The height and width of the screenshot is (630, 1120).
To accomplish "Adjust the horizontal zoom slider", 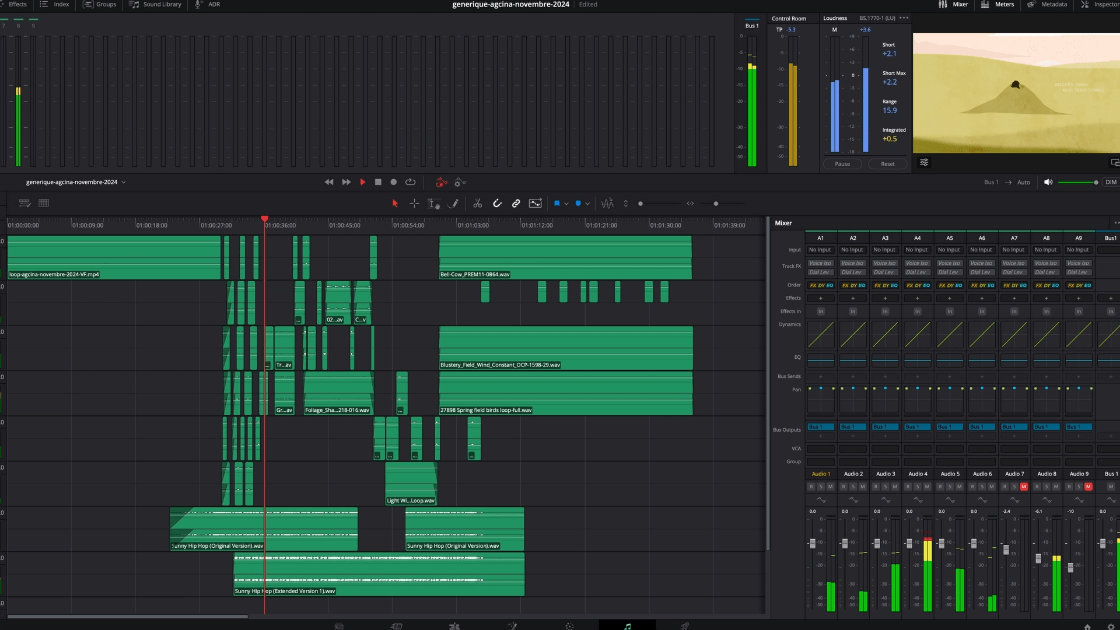I will click(x=716, y=204).
